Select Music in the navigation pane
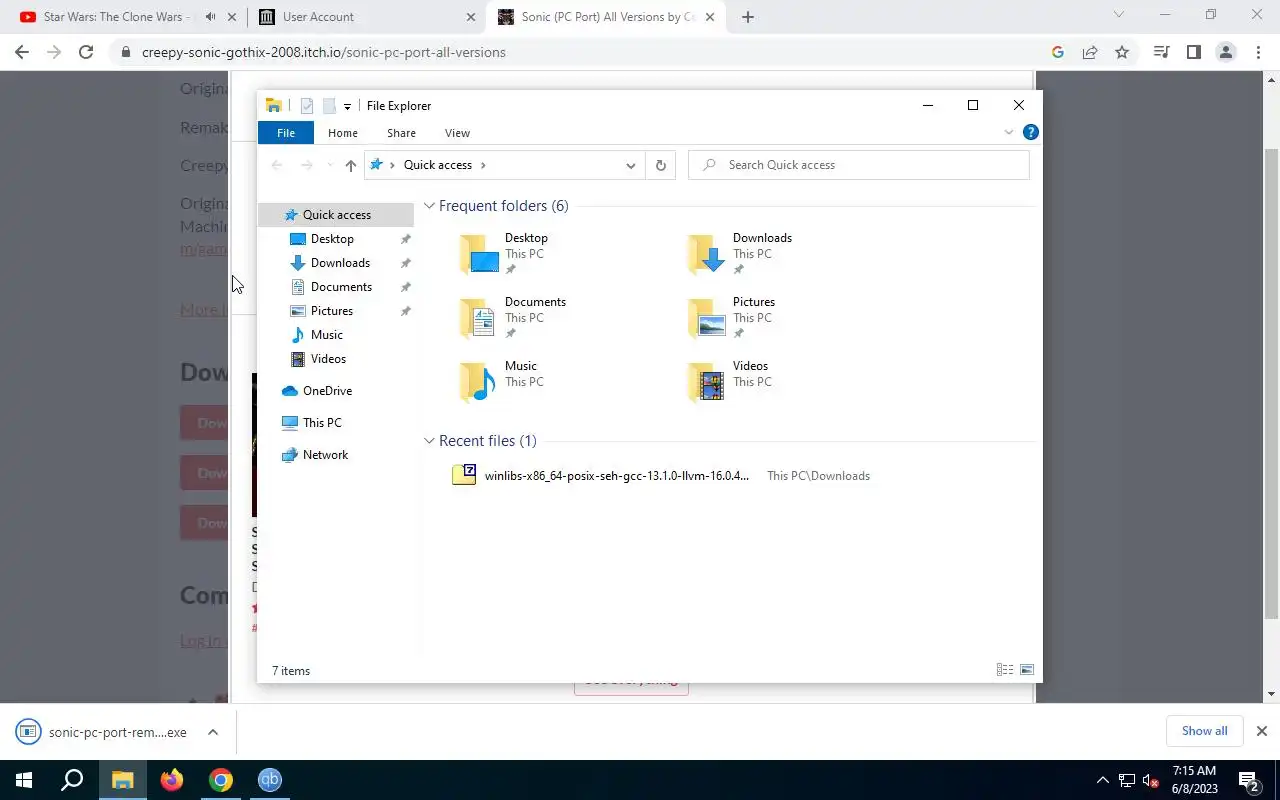The image size is (1280, 800). pos(326,335)
